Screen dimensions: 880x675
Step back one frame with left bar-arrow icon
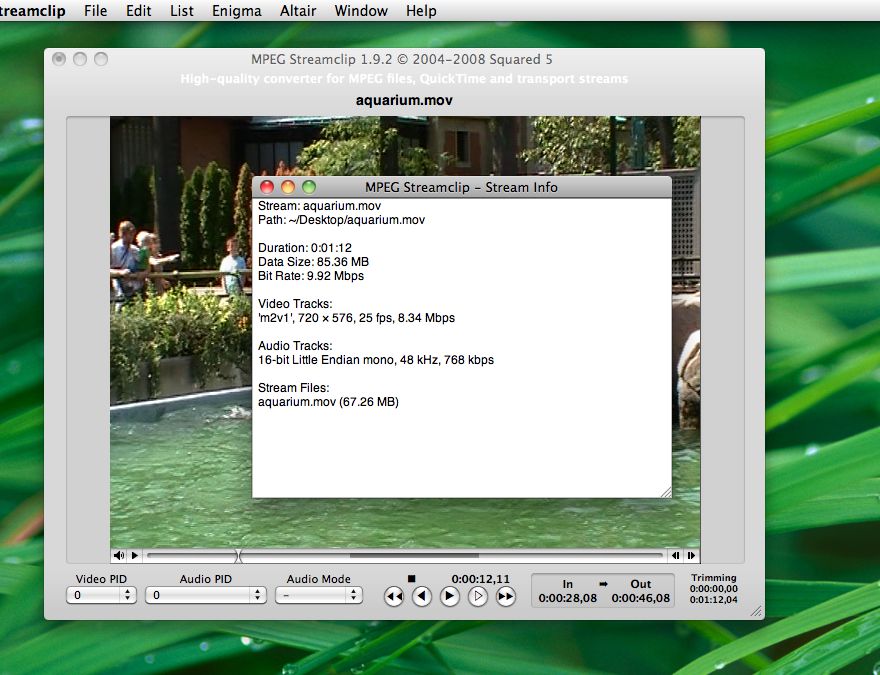click(x=676, y=555)
